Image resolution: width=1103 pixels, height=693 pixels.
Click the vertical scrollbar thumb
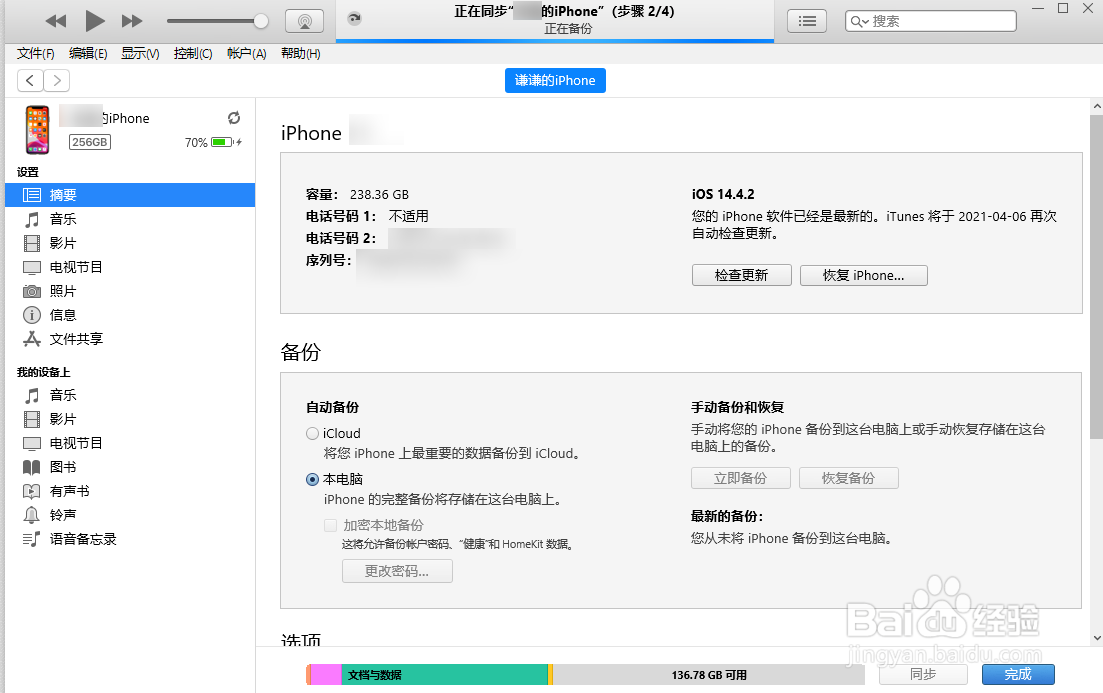click(1096, 277)
